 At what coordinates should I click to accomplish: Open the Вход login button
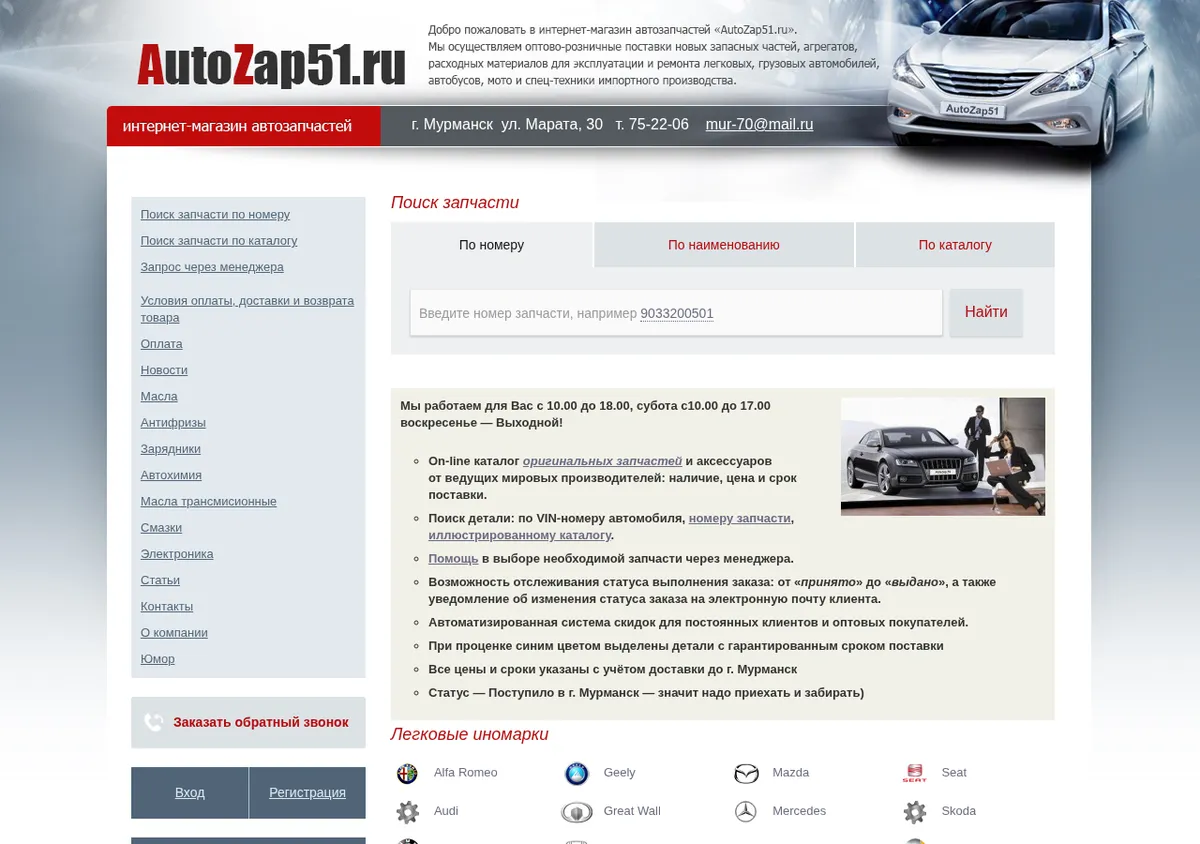click(190, 793)
